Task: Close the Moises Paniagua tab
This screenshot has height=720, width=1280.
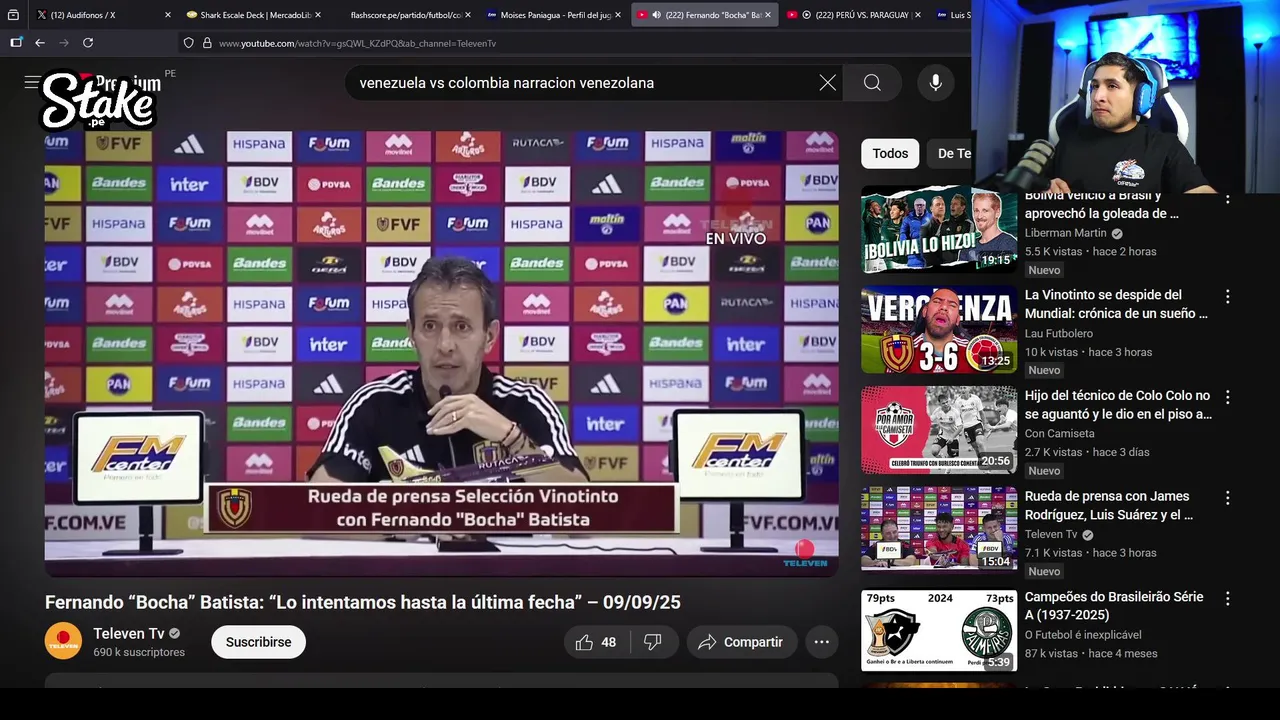Action: pyautogui.click(x=618, y=15)
